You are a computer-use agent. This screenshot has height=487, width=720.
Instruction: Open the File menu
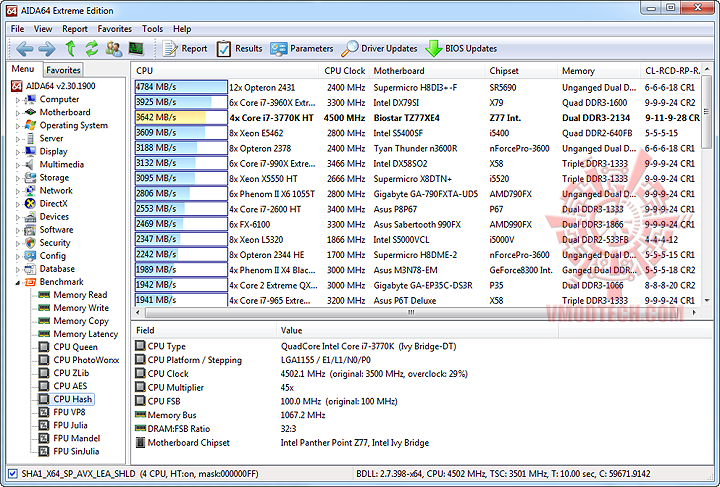tap(17, 29)
